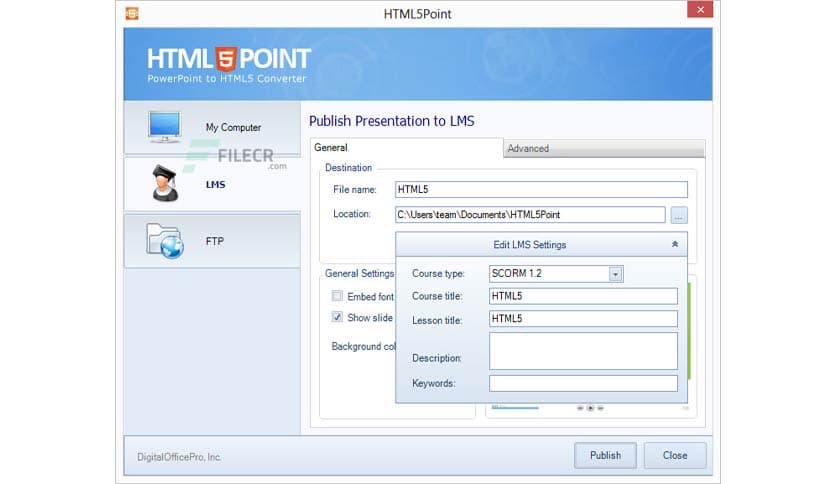
Task: Switch to the Advanced tab
Action: tap(604, 149)
